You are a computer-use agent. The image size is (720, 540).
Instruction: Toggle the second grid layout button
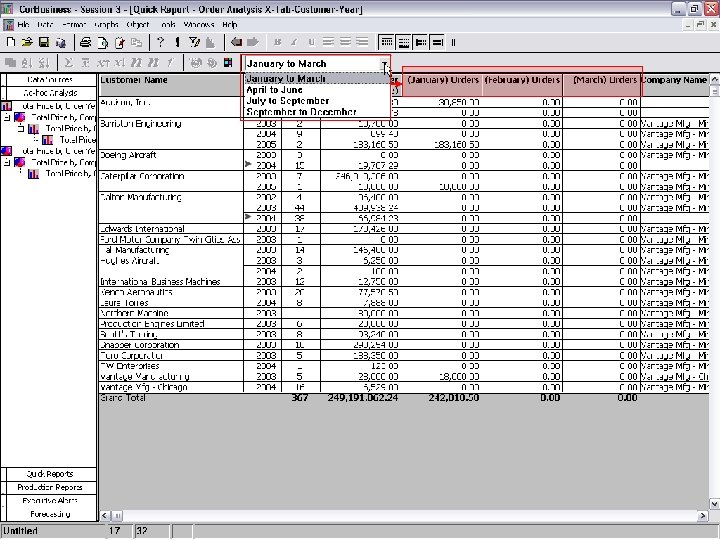(x=404, y=43)
